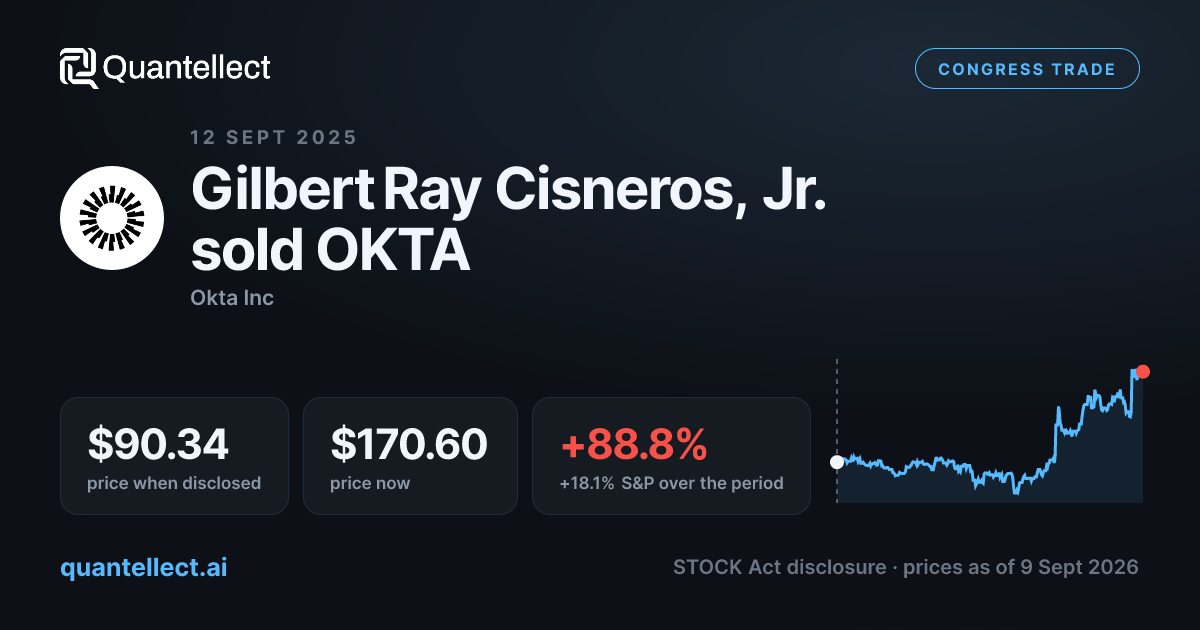Open the quantellect.ai link
The width and height of the screenshot is (1200, 630).
[x=144, y=567]
